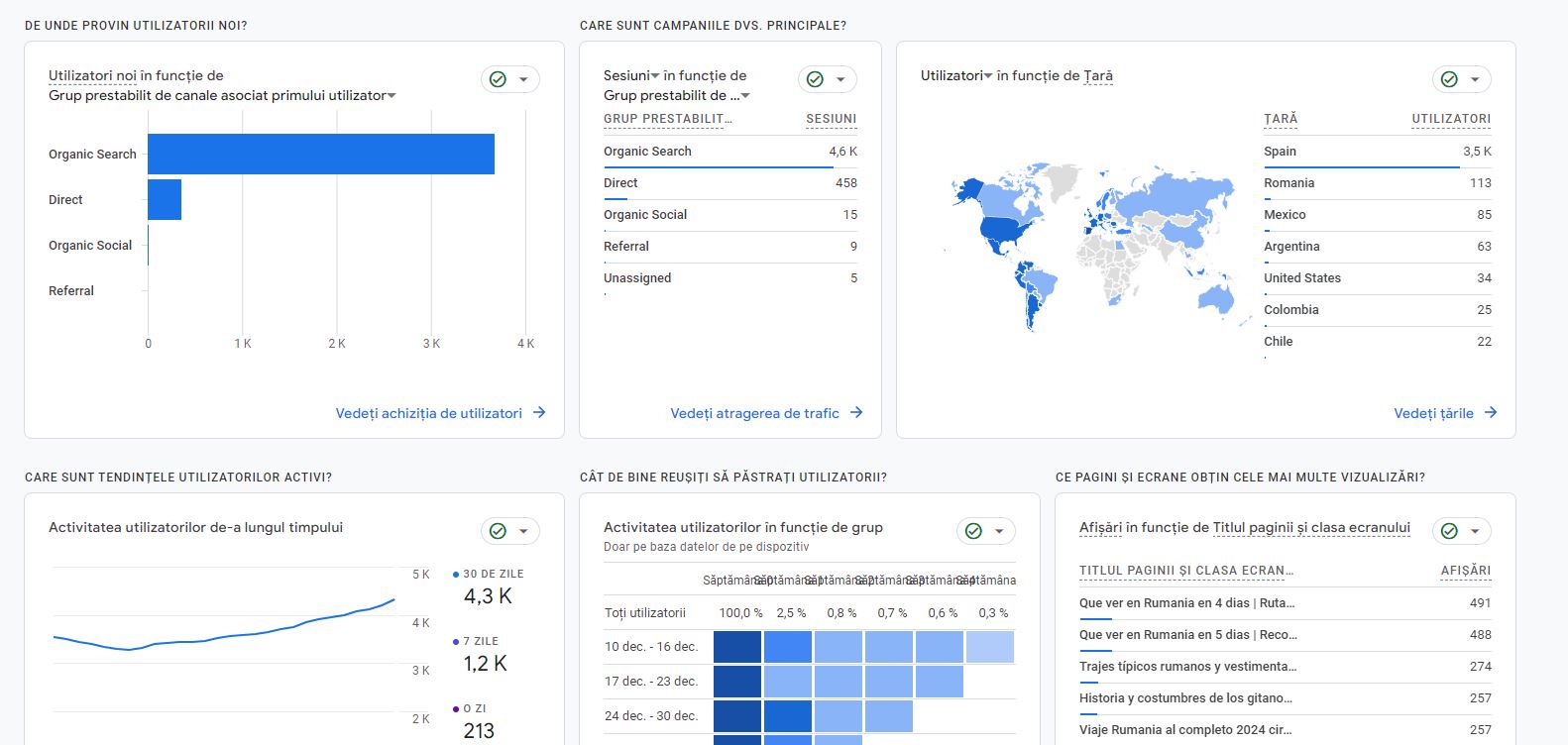Click Organic Search row in sessions table
Viewport: 1568px width, 745px height.
pos(730,152)
